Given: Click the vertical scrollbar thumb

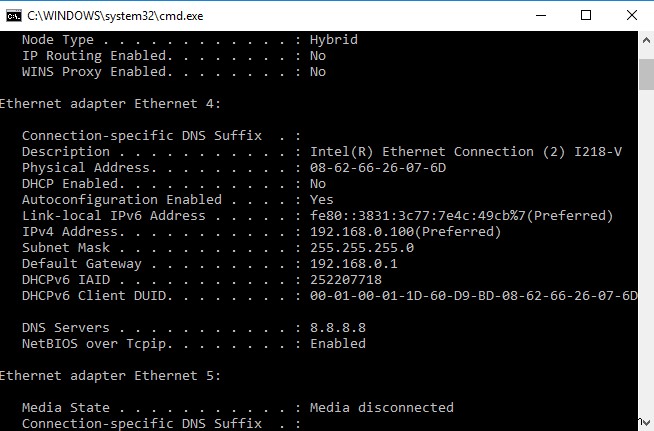Looking at the screenshot, I should [x=645, y=73].
